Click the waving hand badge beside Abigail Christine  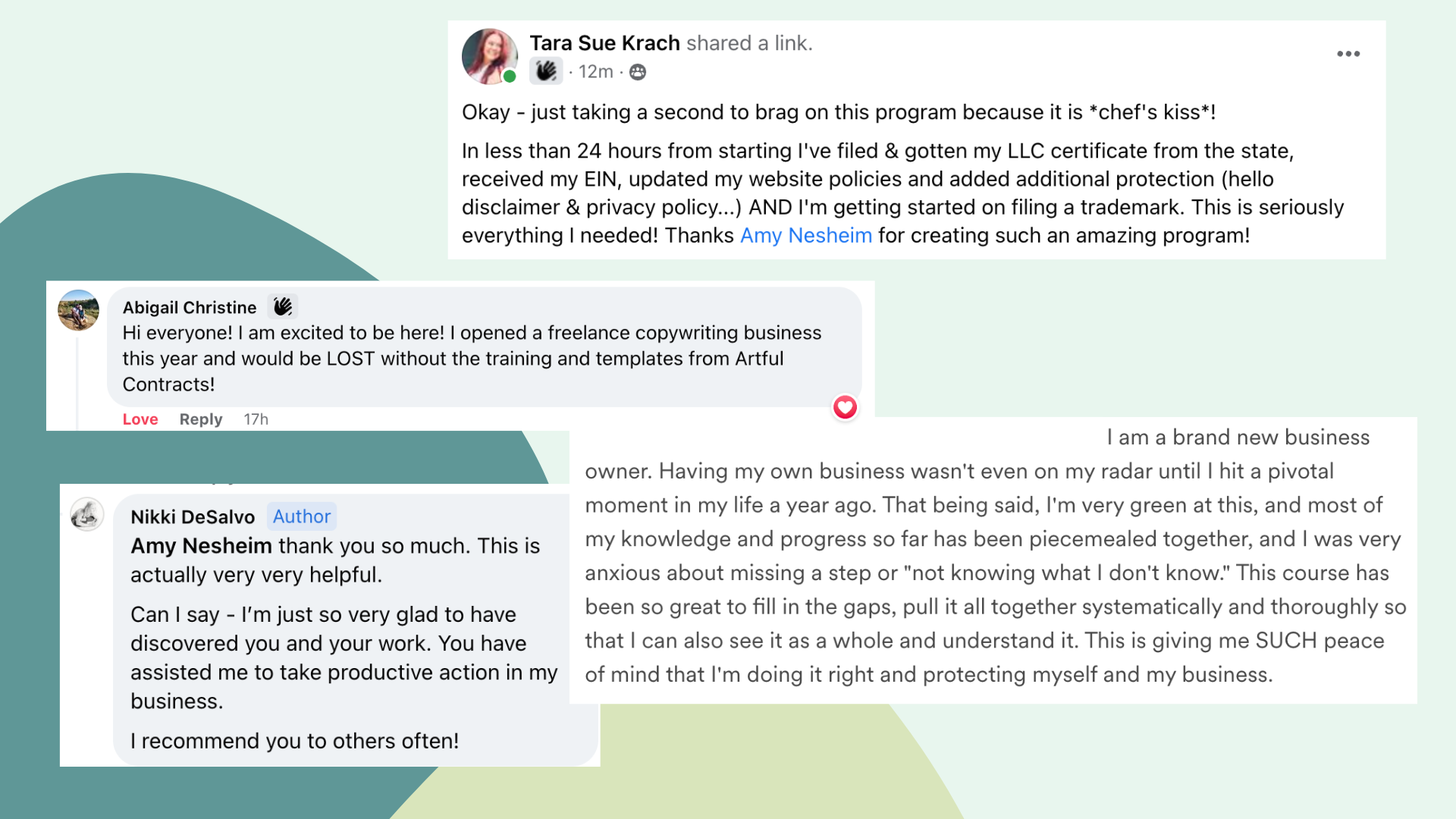[x=283, y=306]
